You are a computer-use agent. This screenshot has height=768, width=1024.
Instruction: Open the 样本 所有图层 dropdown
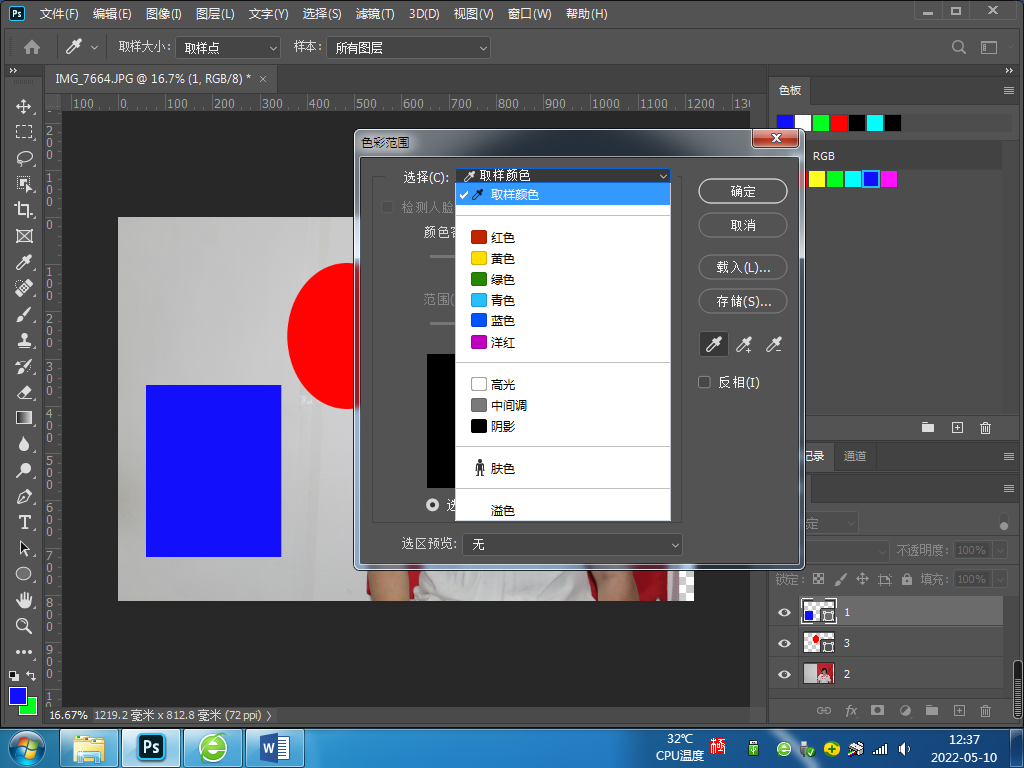click(408, 47)
